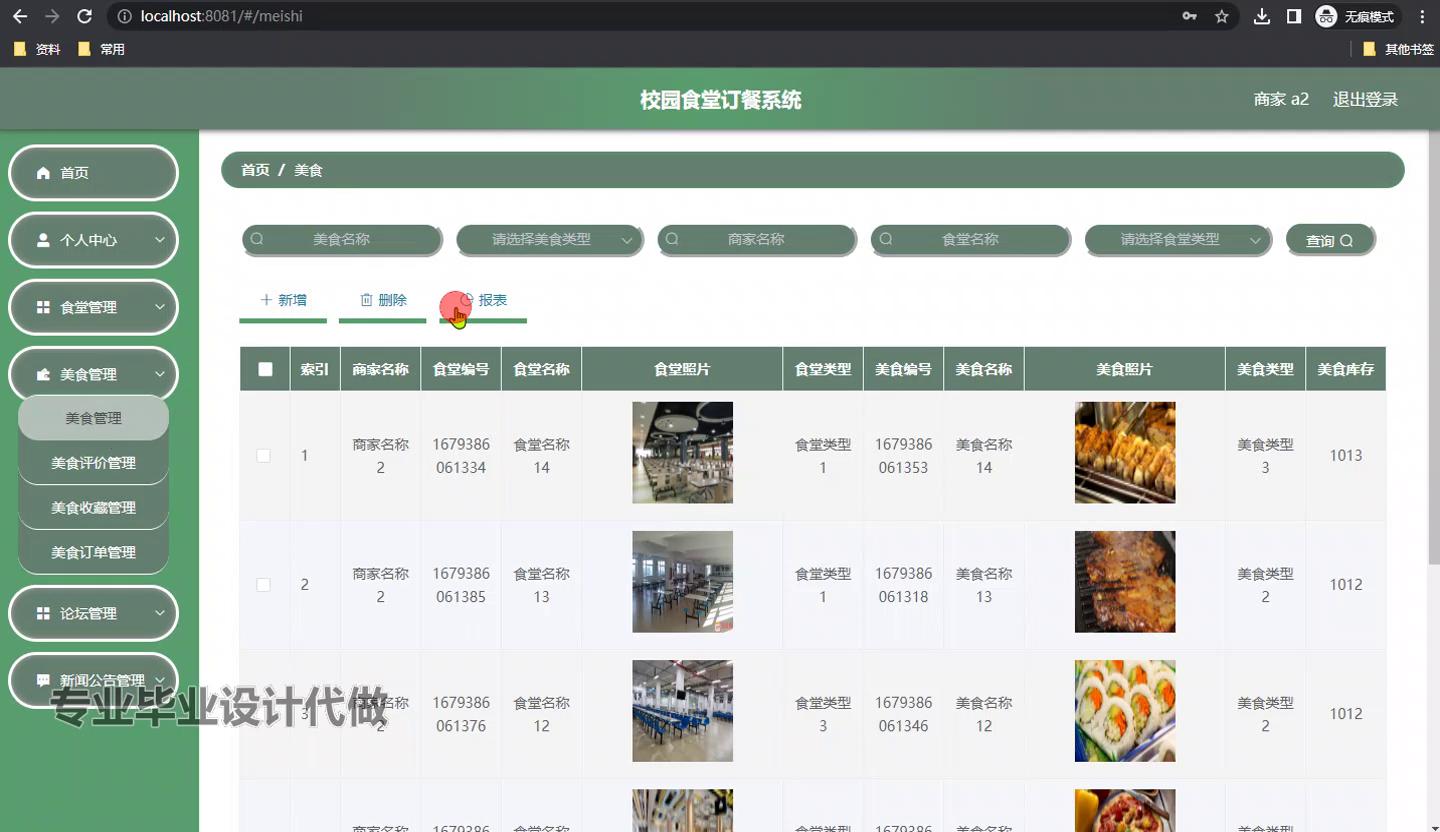Screen dimensions: 1440x832
Task: Open the browser three-dot menu
Action: (x=1422, y=16)
